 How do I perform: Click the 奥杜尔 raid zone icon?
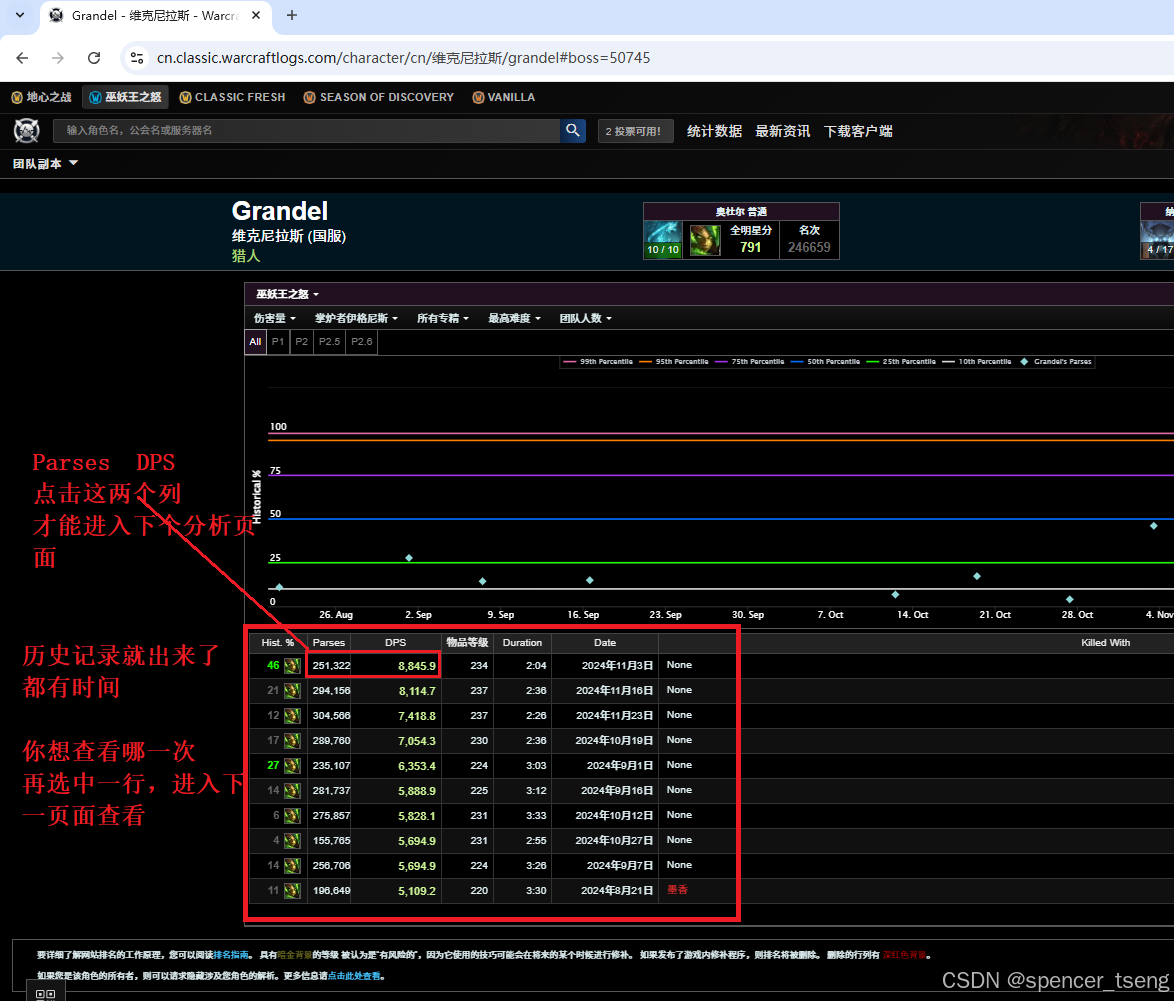point(663,239)
